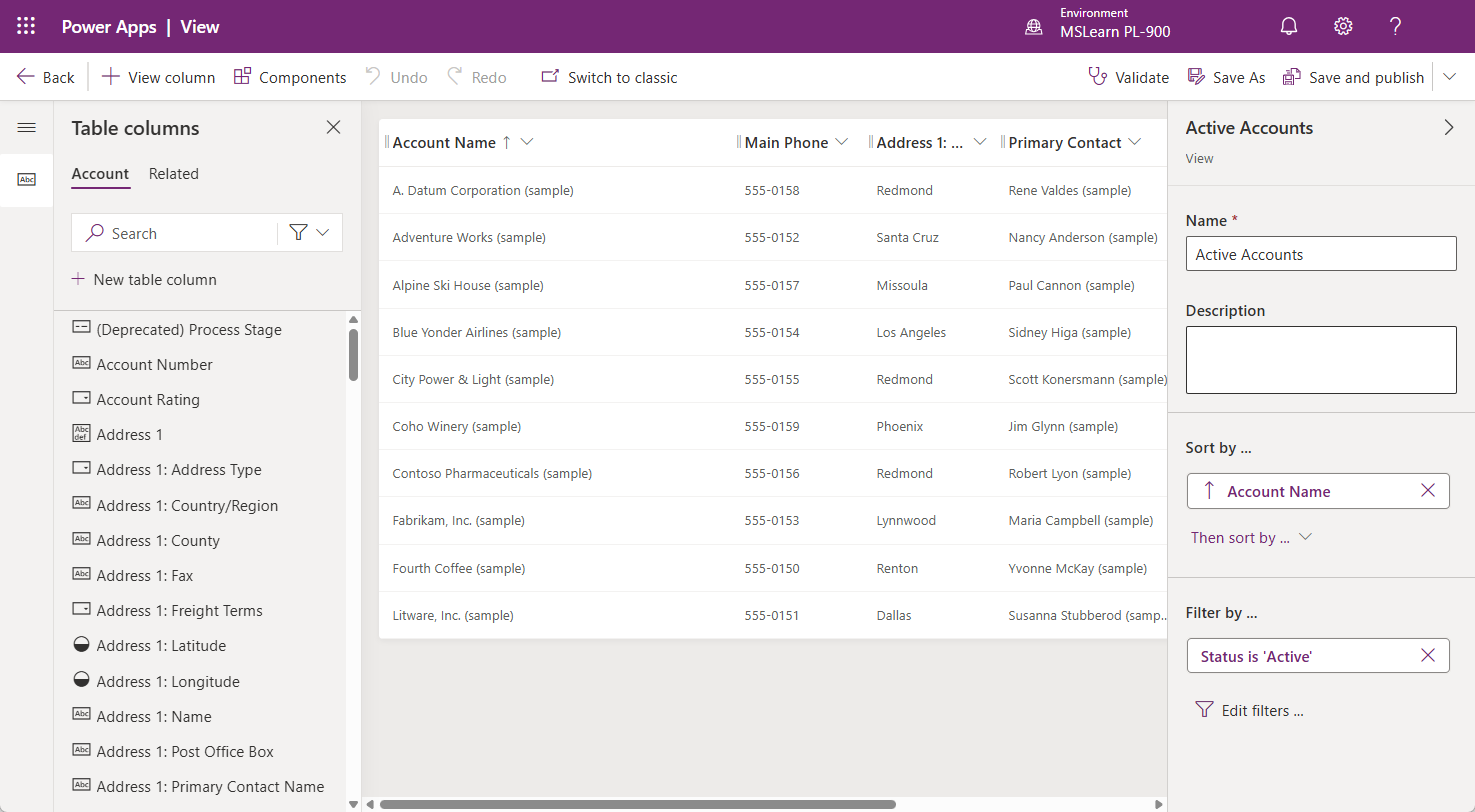
Task: Remove the Status is 'Active' filter
Action: coord(1428,656)
